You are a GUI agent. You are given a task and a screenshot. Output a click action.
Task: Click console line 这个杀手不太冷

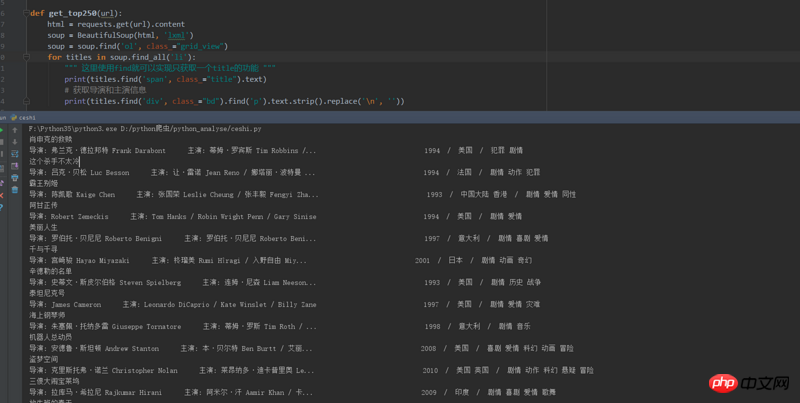[54, 161]
